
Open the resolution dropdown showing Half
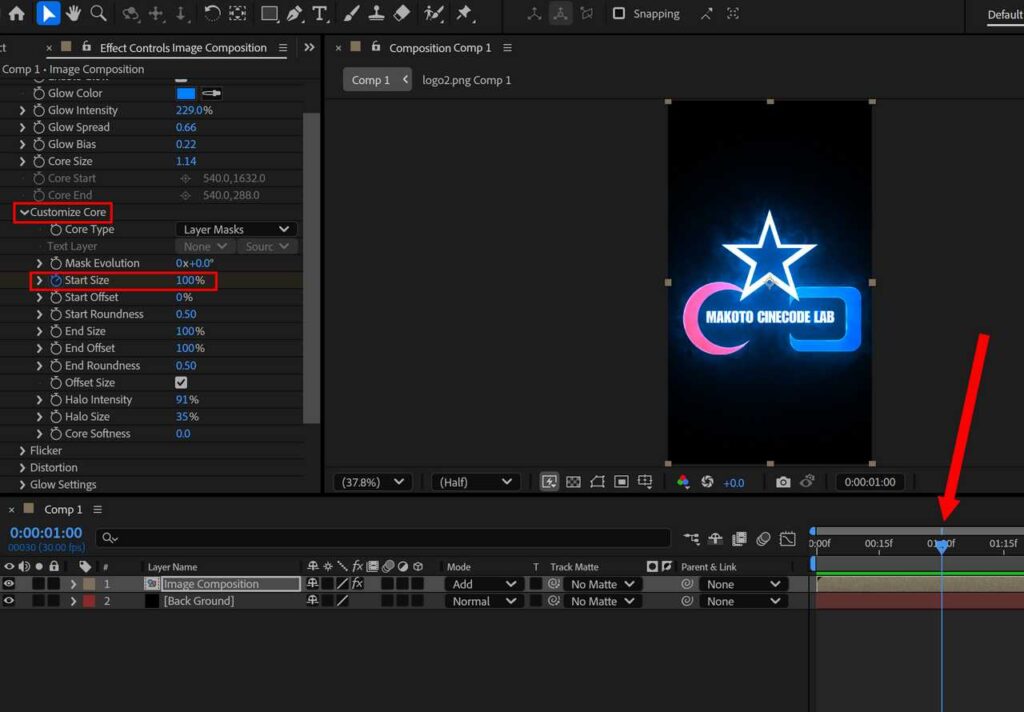(475, 482)
